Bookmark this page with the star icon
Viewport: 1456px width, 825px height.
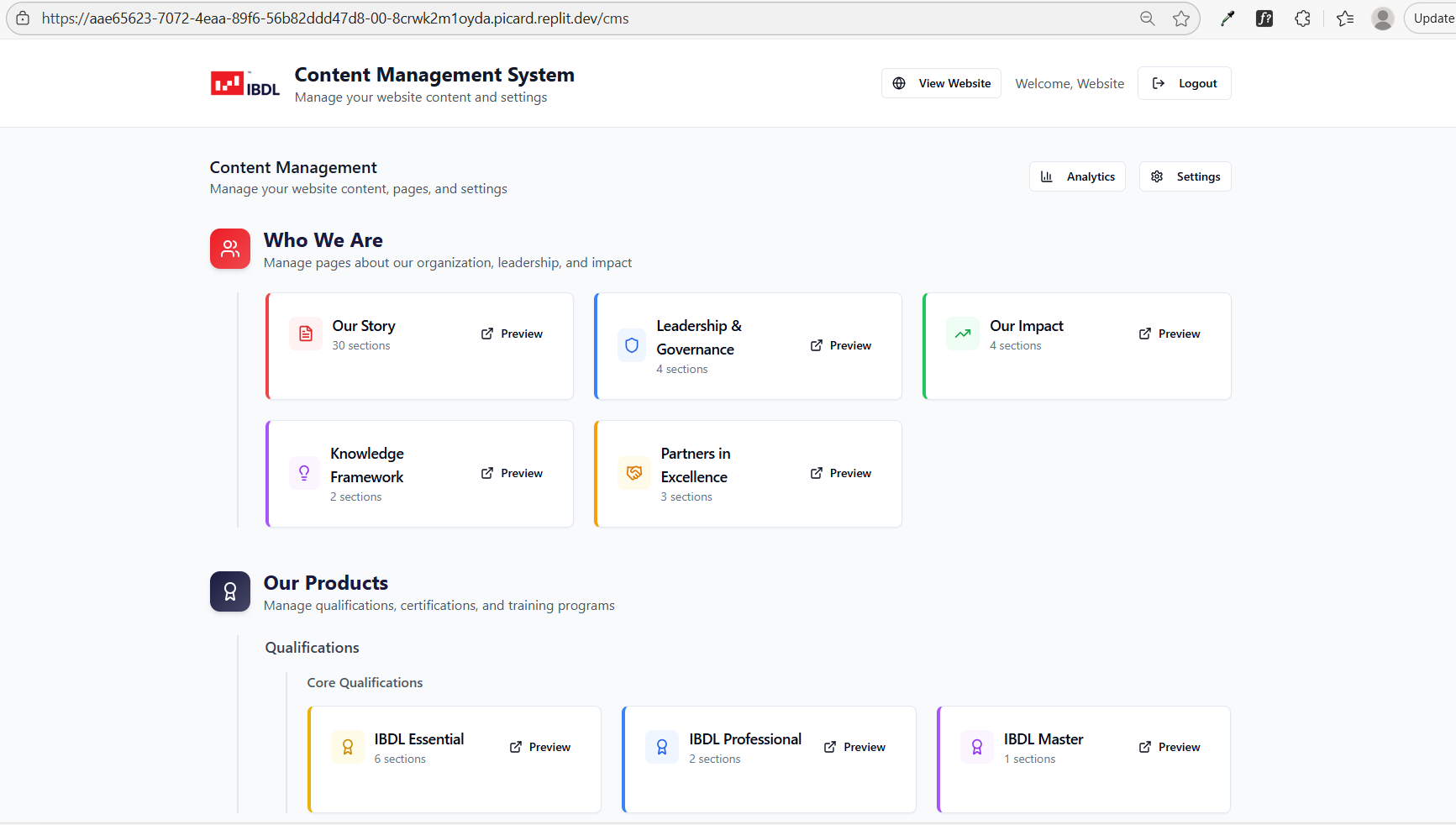click(x=1181, y=18)
